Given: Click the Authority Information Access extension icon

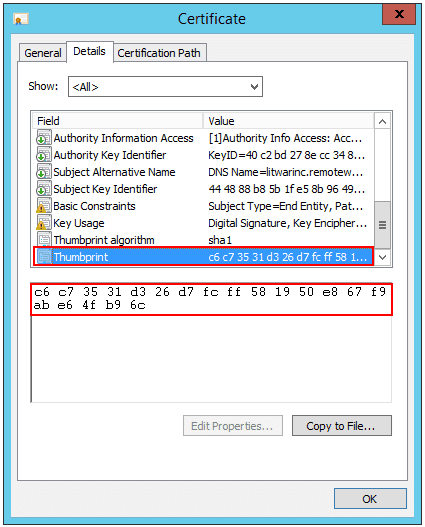Looking at the screenshot, I should click(44, 138).
